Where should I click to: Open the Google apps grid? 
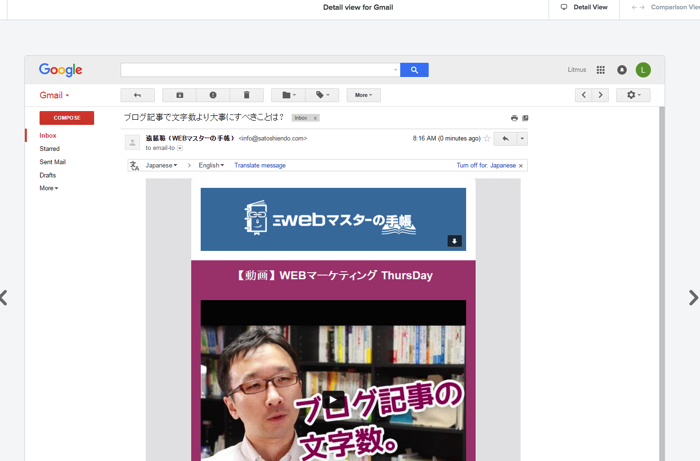[x=600, y=70]
